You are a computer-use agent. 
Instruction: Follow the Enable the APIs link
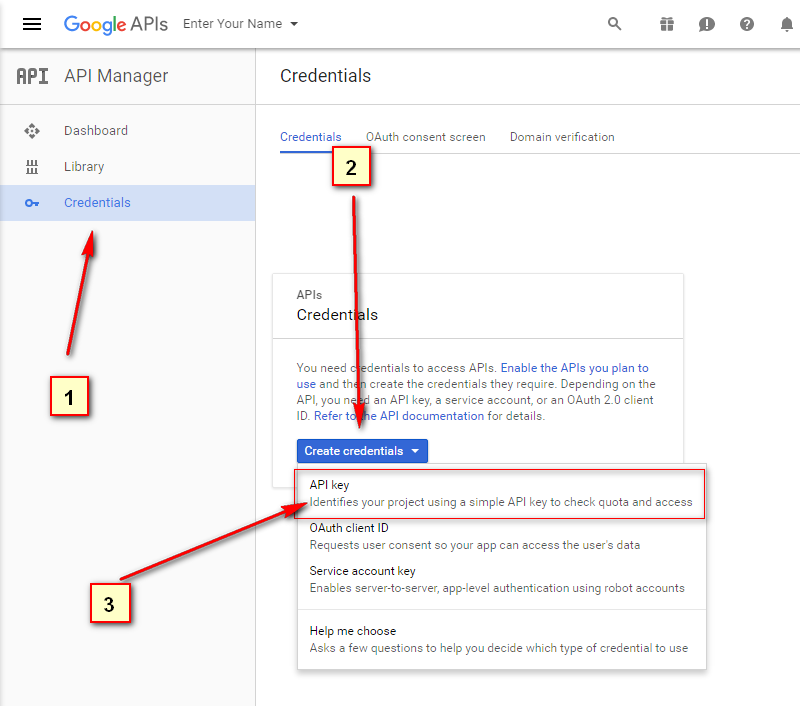tap(574, 368)
